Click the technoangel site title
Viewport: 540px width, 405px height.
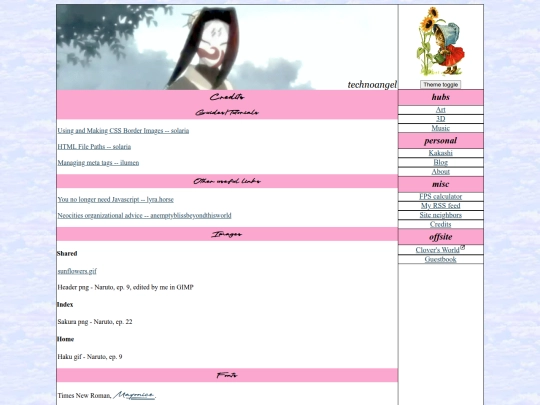pos(372,85)
